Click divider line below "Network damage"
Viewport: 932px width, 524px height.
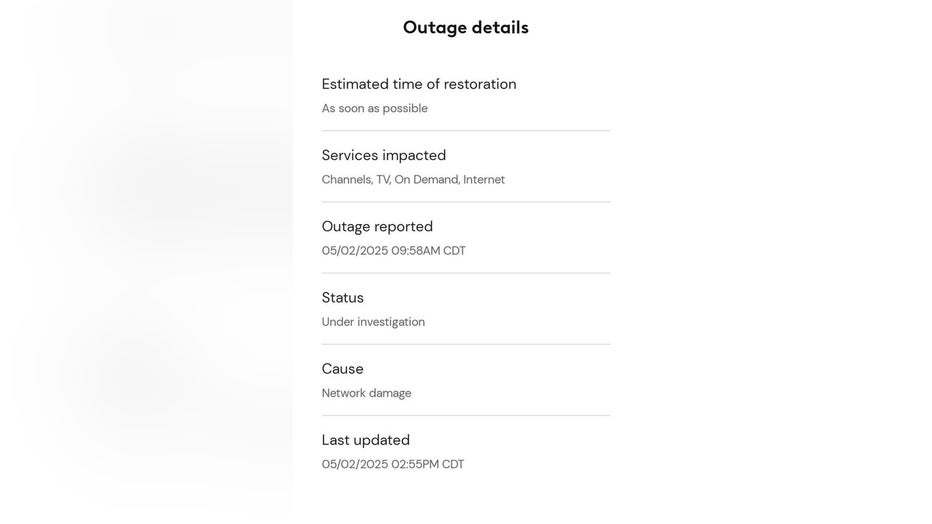[x=466, y=415]
